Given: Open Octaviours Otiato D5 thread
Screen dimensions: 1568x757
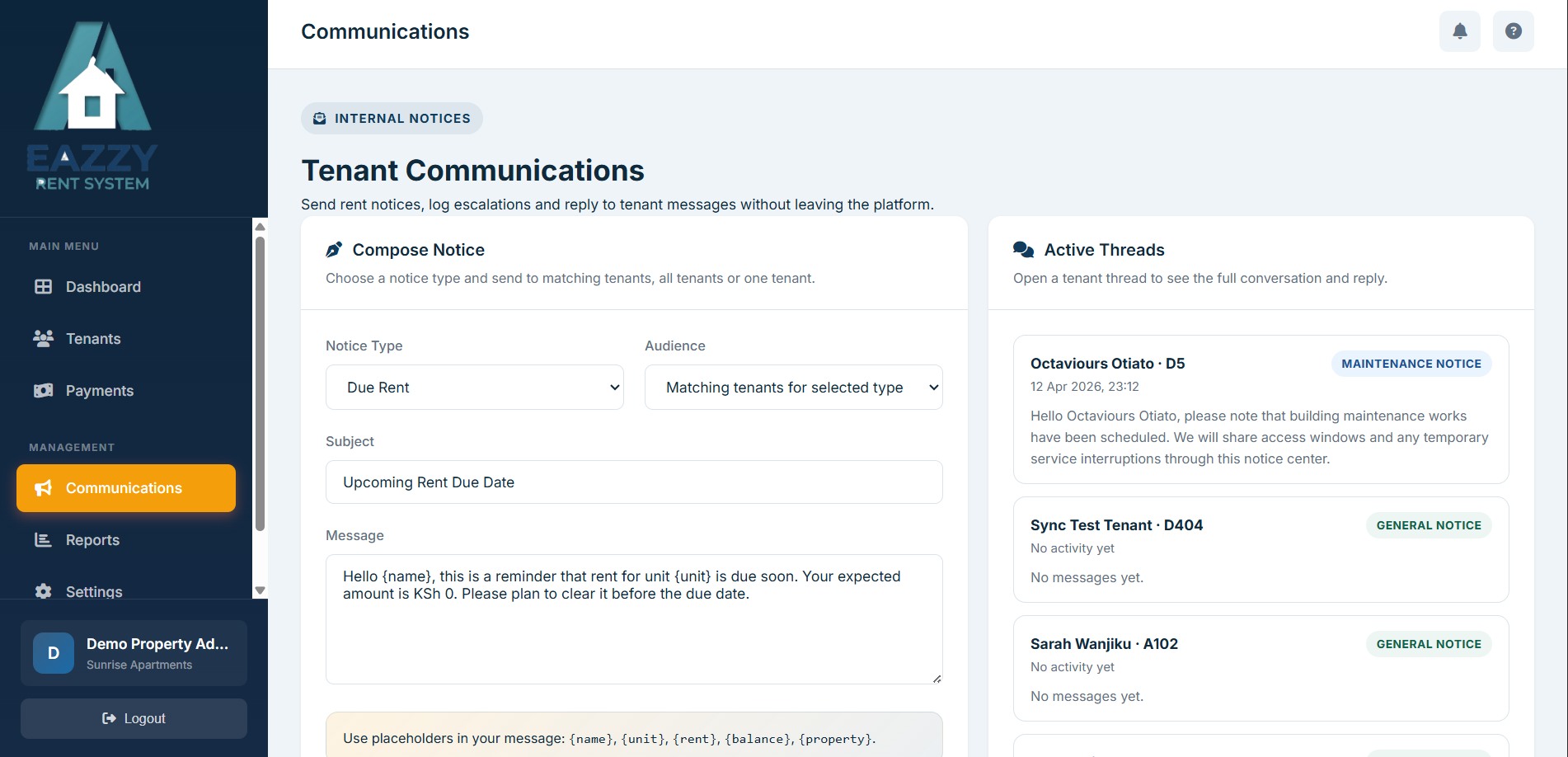Looking at the screenshot, I should 1261,409.
